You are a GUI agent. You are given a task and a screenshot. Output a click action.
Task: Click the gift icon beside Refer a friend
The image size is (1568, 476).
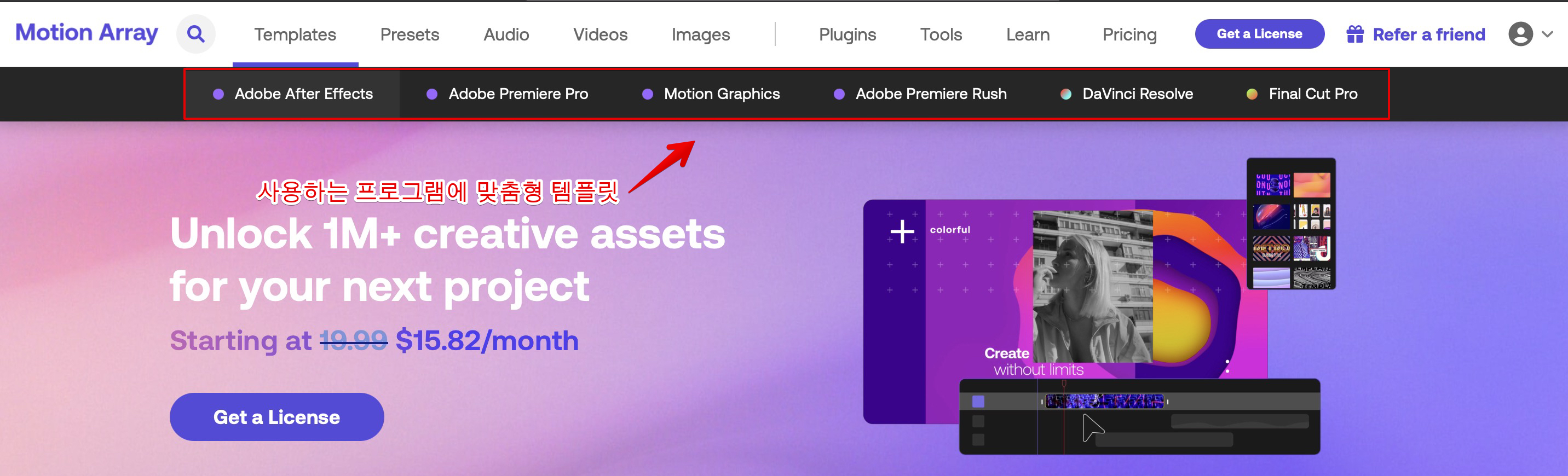click(1355, 34)
